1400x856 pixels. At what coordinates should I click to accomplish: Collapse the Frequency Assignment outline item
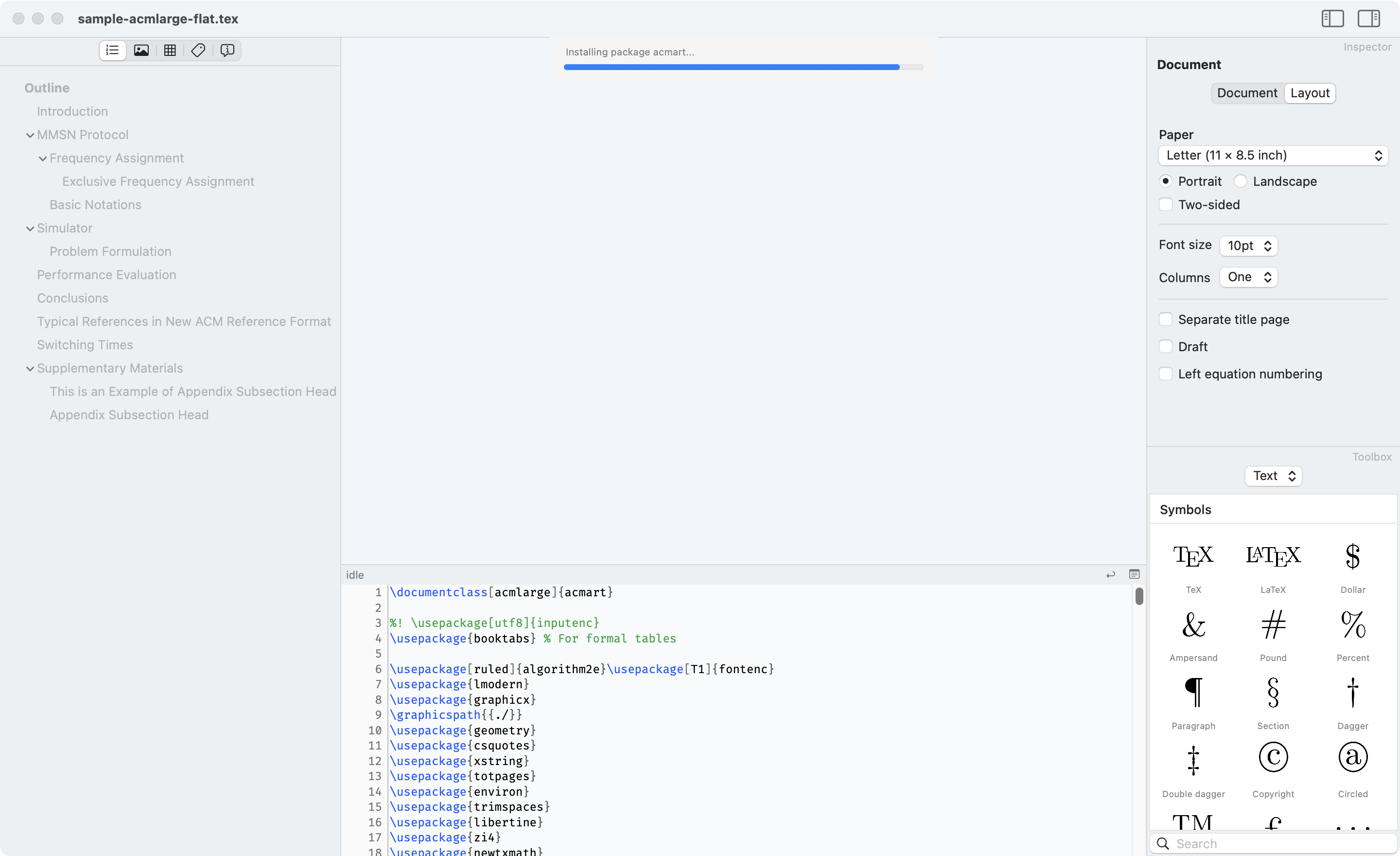point(42,159)
